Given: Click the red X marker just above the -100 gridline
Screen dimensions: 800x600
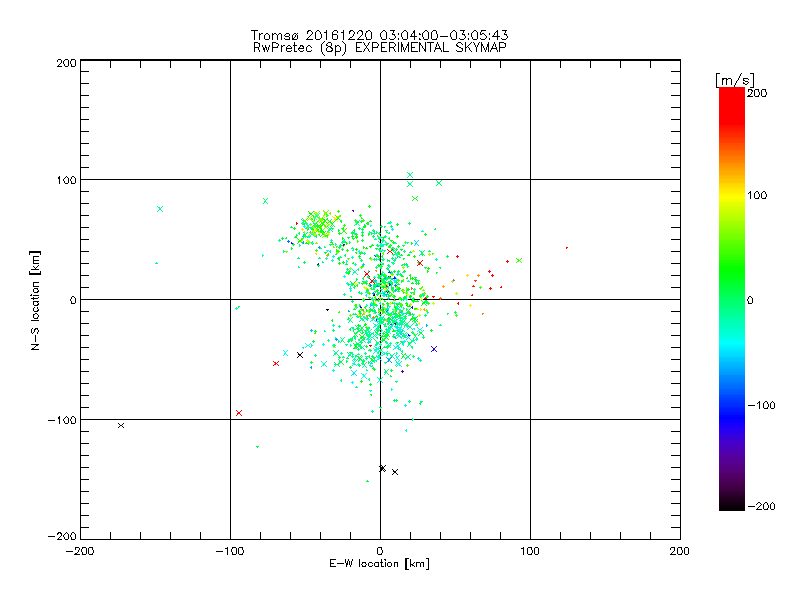Looking at the screenshot, I should click(239, 413).
